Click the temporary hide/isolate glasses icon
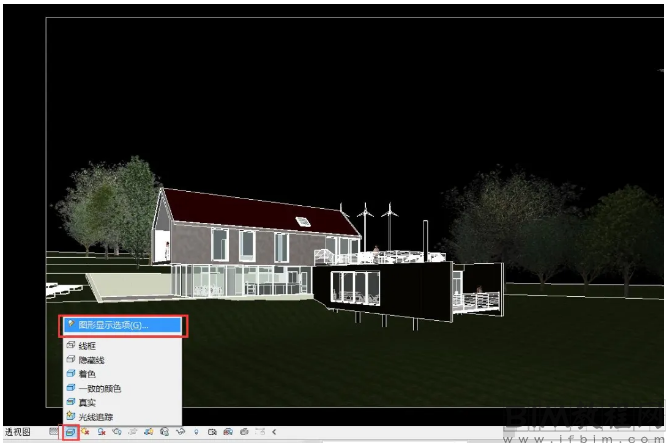Screen dimensions: 671x448 point(180,432)
